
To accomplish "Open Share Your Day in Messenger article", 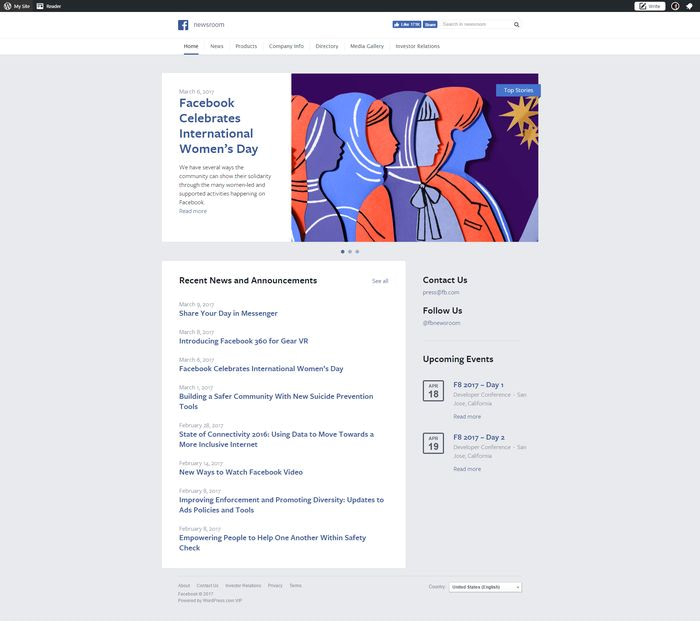I will click(228, 313).
